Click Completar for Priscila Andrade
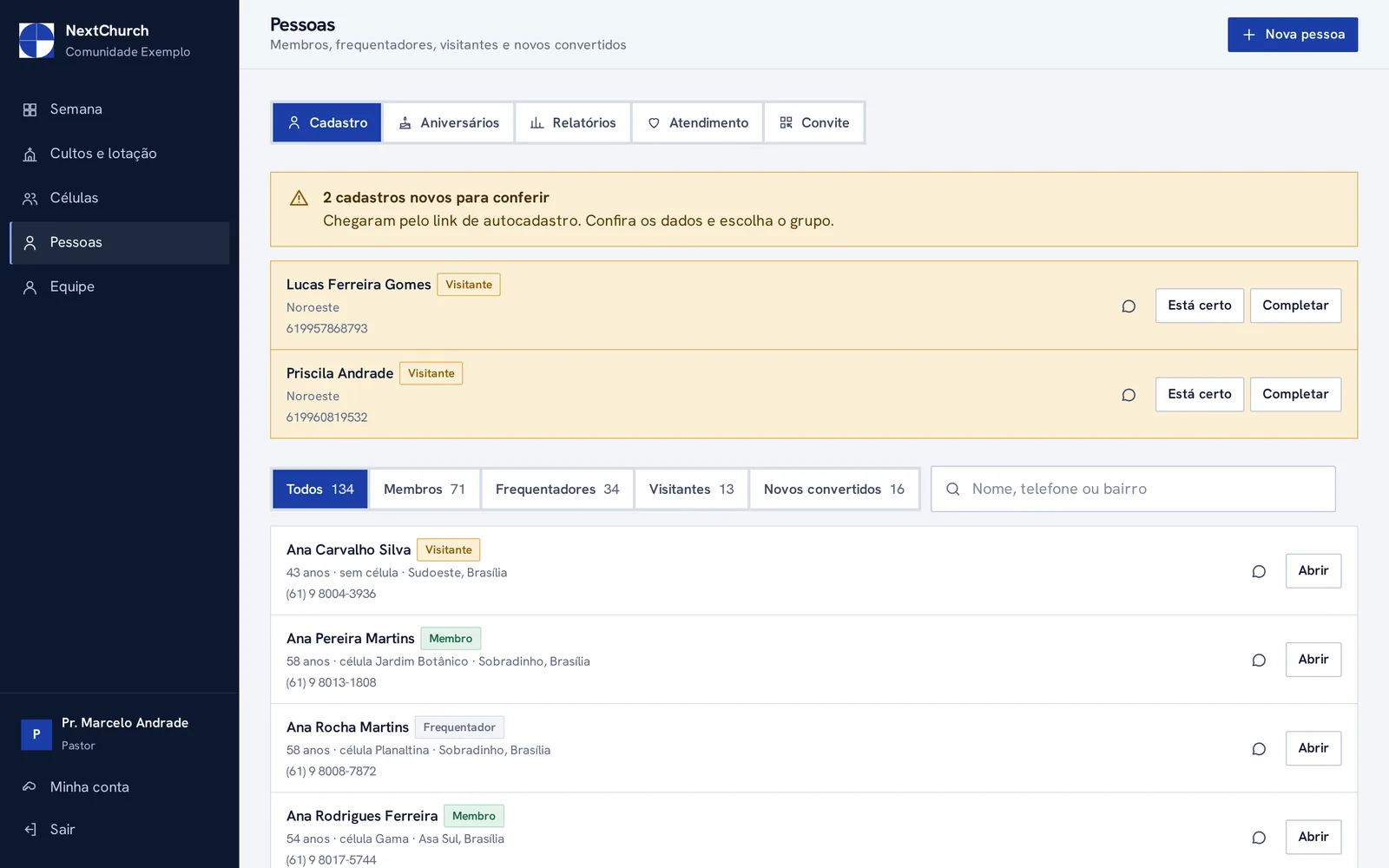 1295,394
